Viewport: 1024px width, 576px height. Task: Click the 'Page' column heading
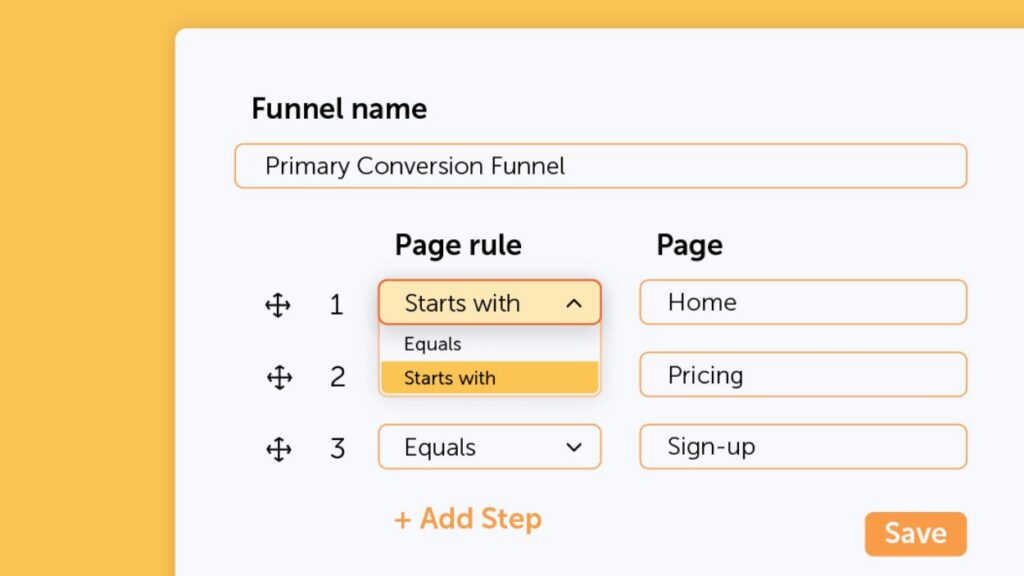pyautogui.click(x=689, y=245)
